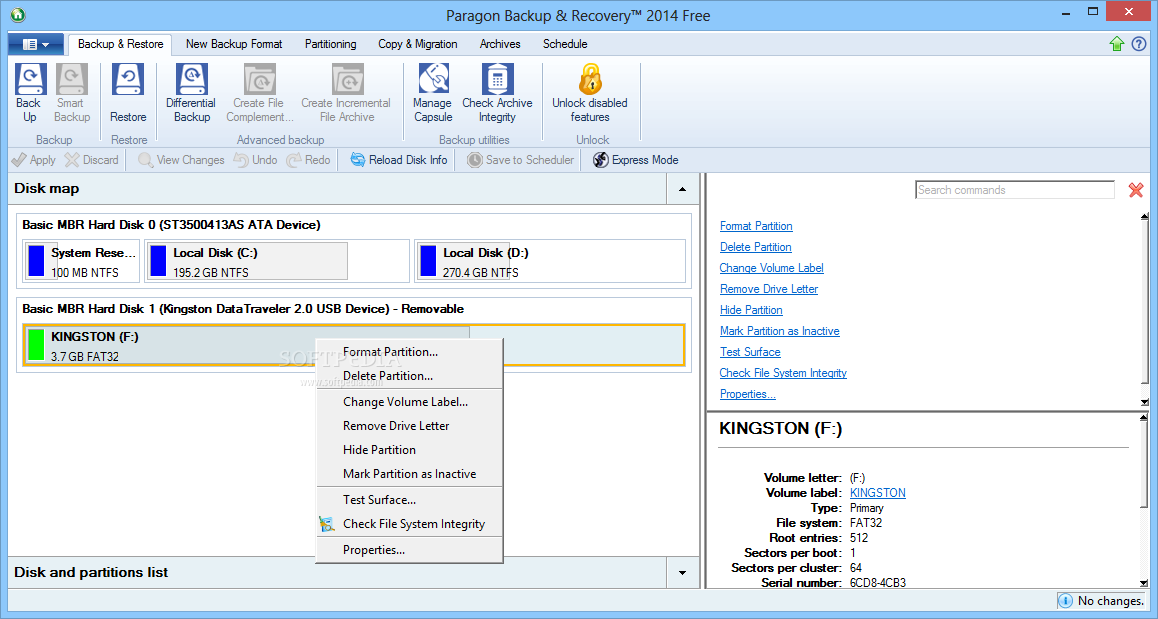Click Hide Partition link in right panel
1158x619 pixels.
click(x=751, y=310)
